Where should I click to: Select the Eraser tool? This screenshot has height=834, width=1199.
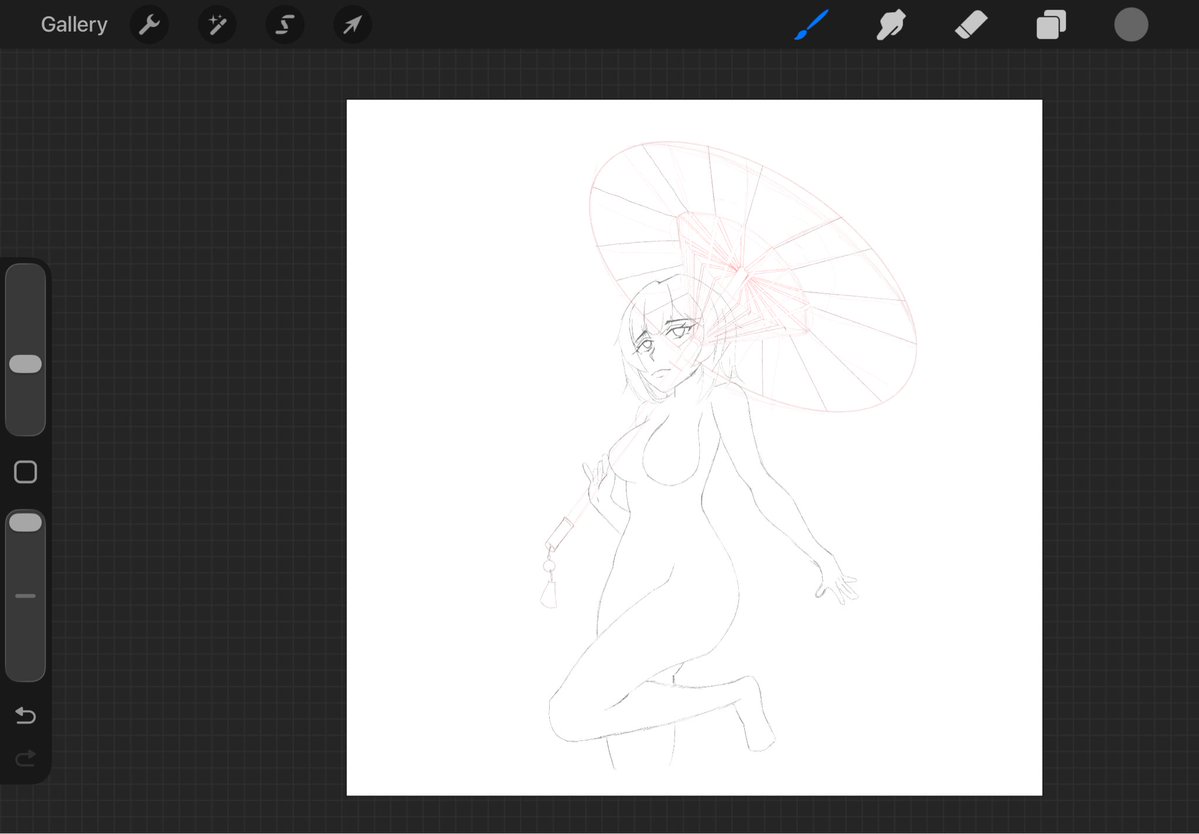click(971, 24)
